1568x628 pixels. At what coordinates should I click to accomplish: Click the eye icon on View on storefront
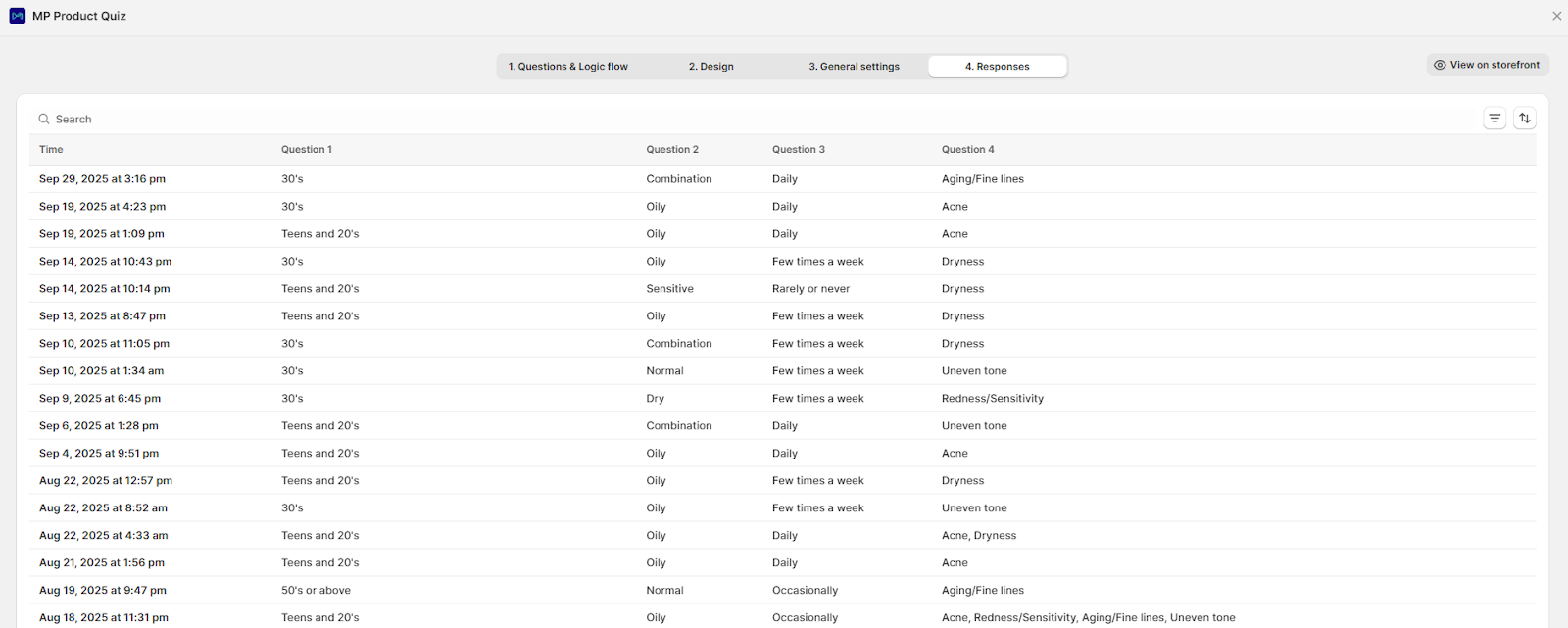point(1440,65)
